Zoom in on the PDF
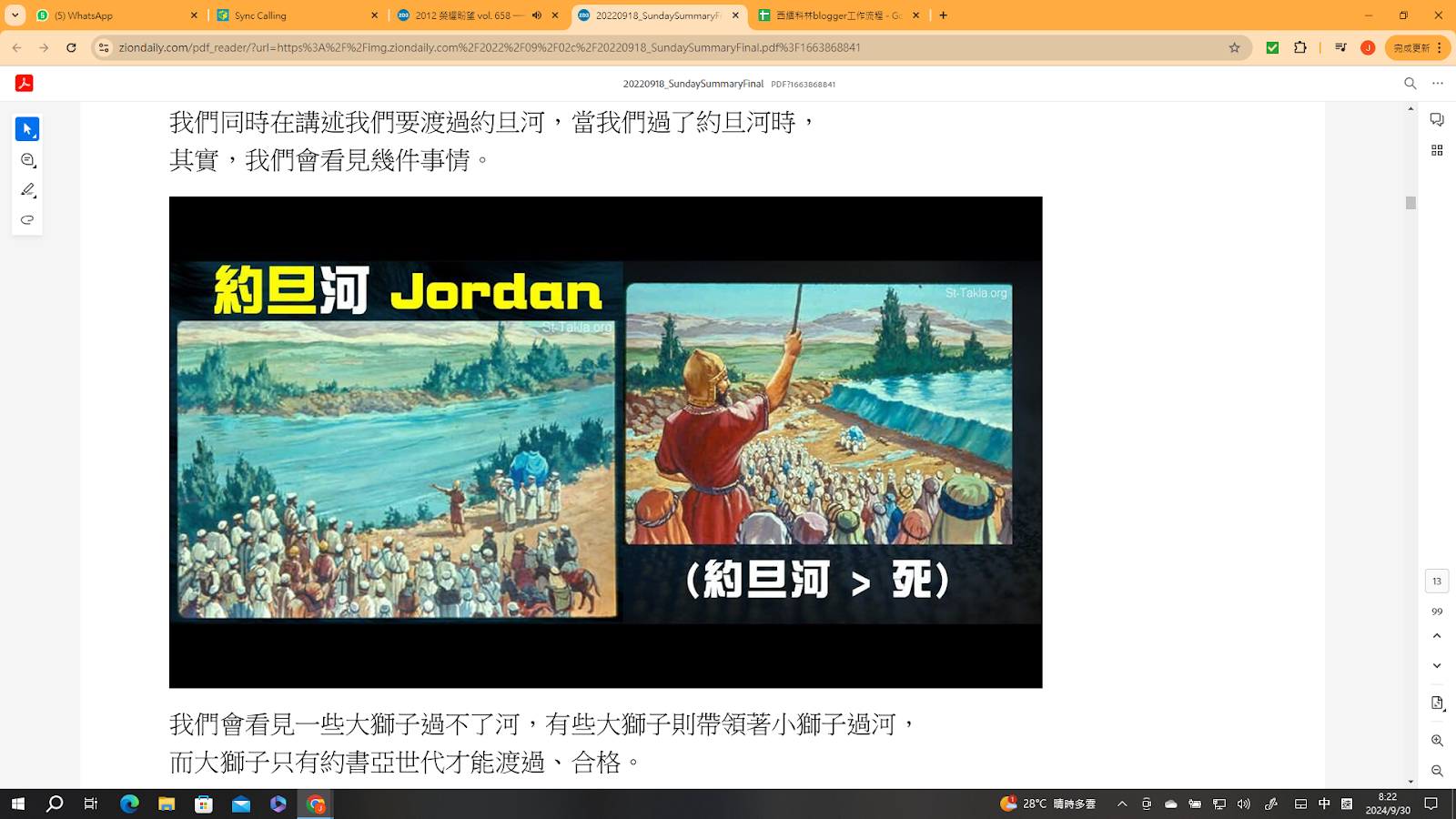 [1437, 741]
